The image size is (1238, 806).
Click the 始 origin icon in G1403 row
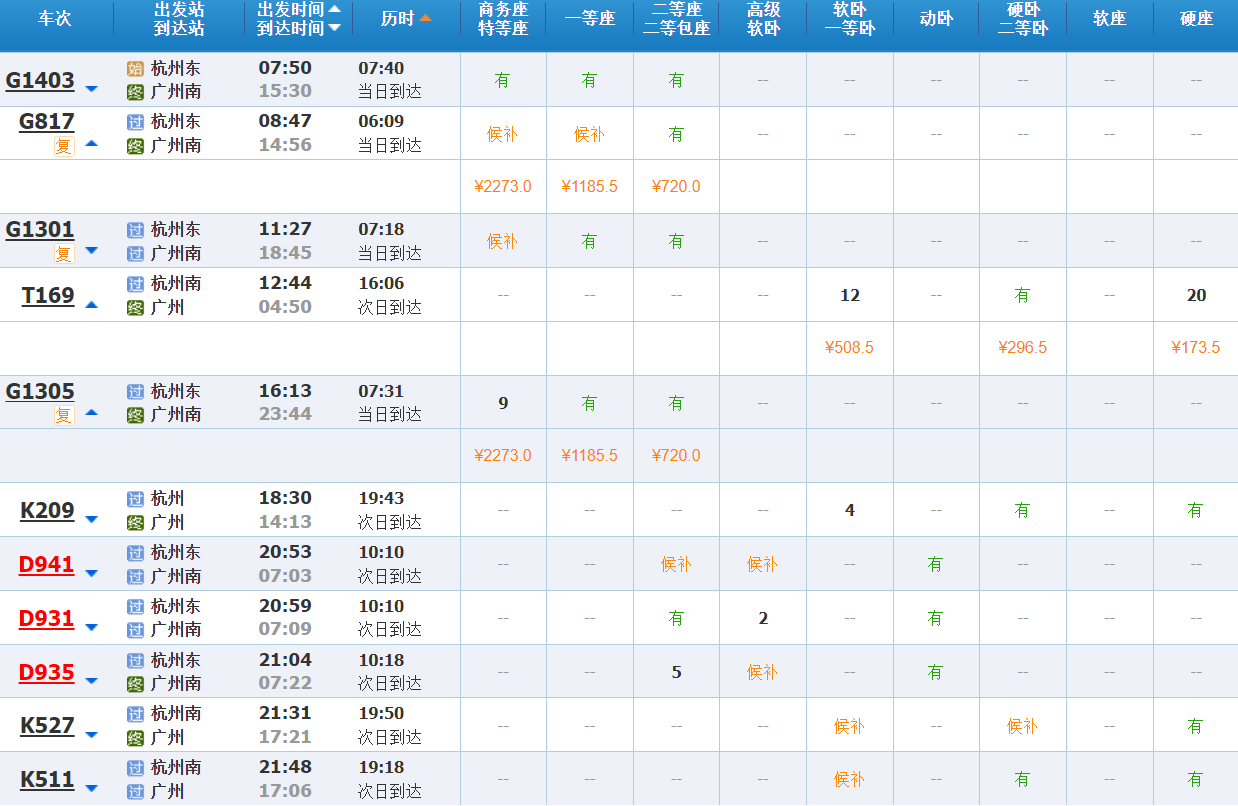tap(136, 68)
